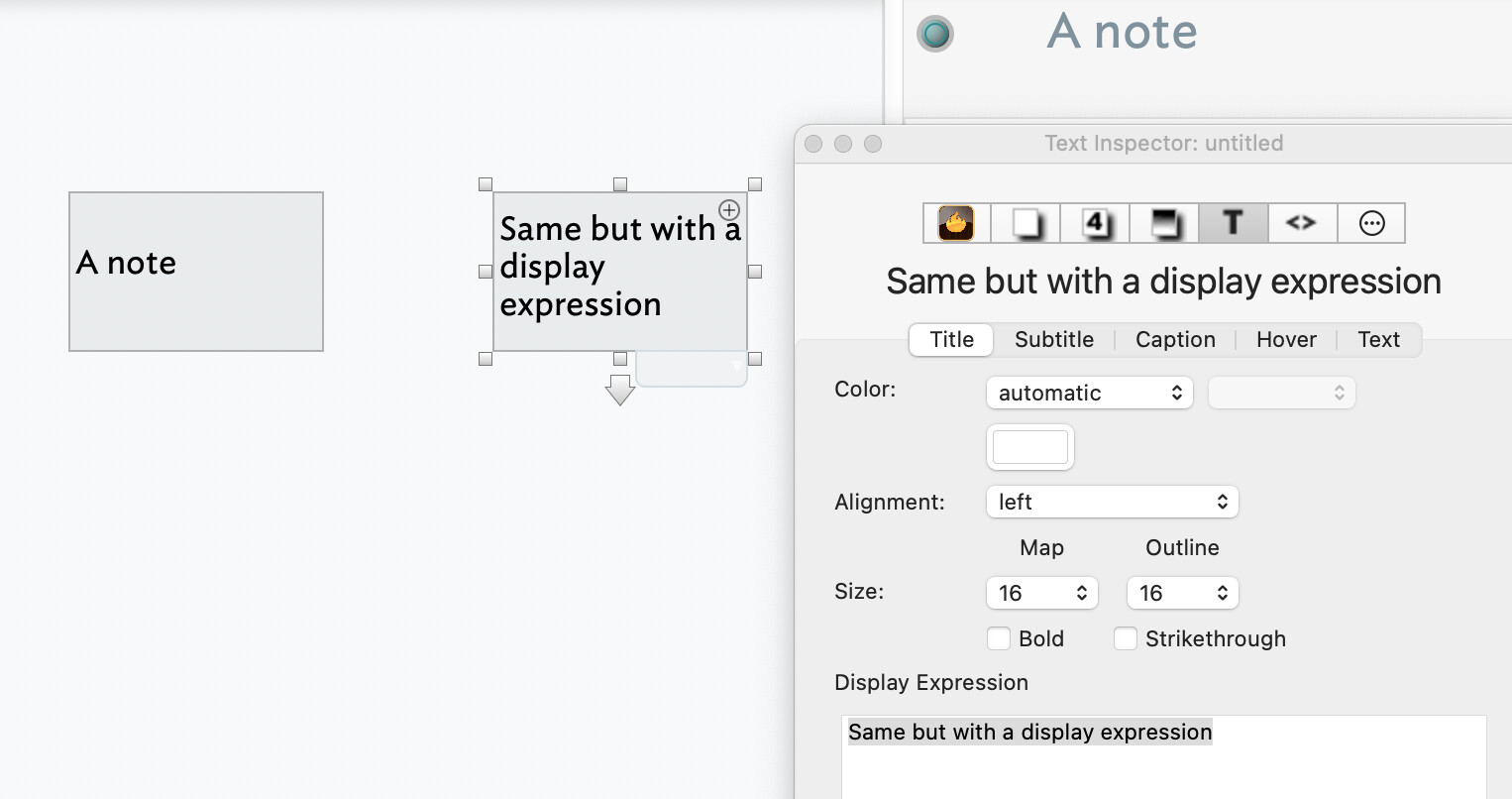Click into the Display Expression text field

tap(1163, 758)
